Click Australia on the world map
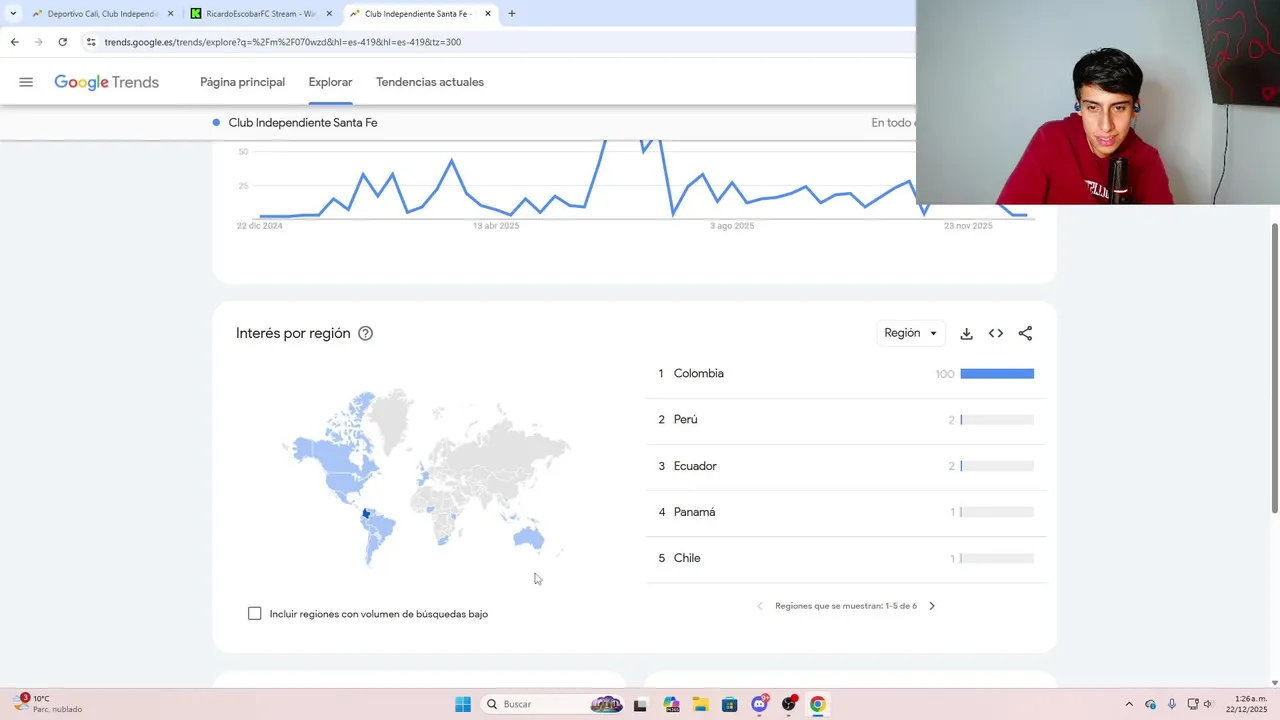 pos(528,540)
